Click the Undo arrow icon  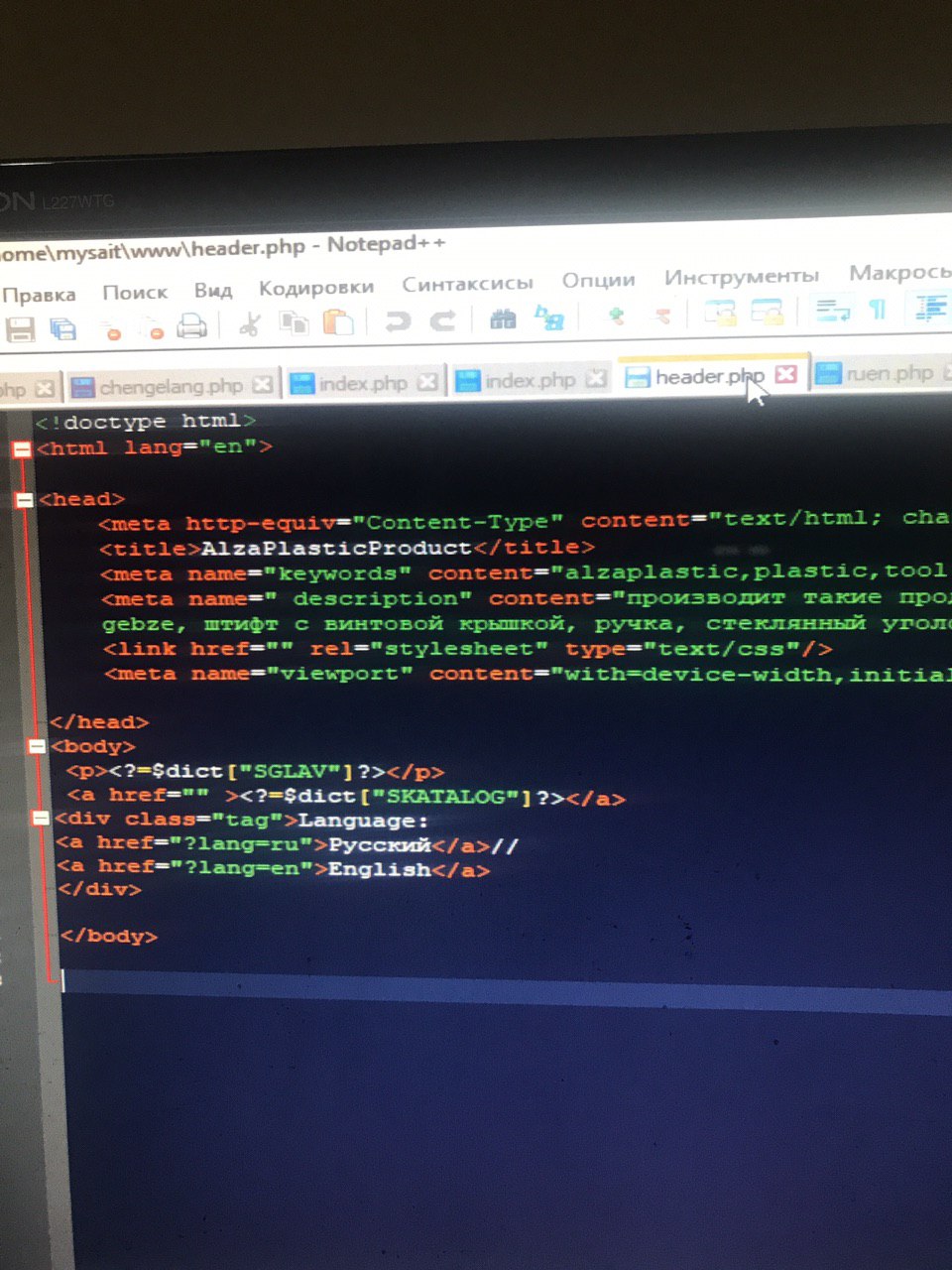[397, 320]
